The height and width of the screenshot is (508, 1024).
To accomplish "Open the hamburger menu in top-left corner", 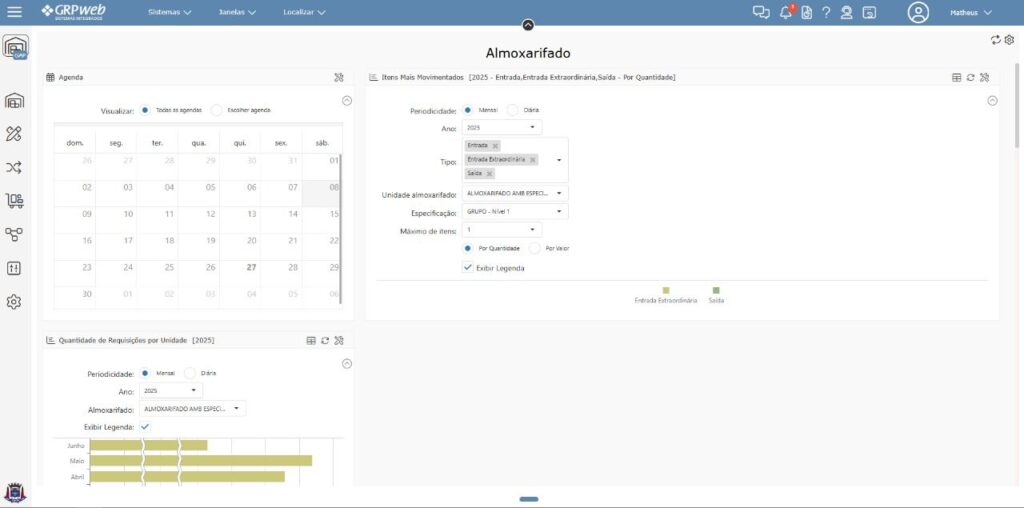I will [14, 12].
